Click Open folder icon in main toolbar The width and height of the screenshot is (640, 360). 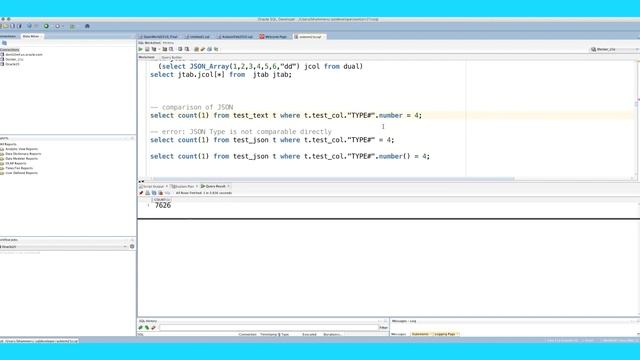[5, 26]
